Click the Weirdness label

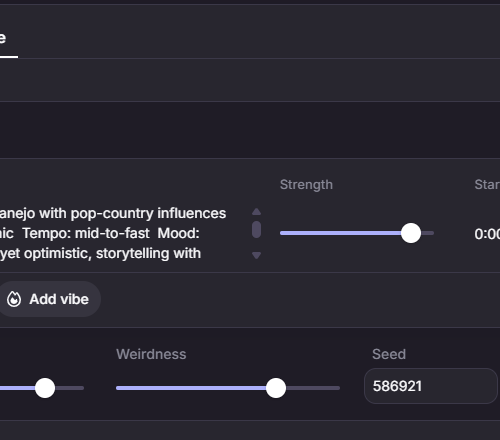coord(151,354)
